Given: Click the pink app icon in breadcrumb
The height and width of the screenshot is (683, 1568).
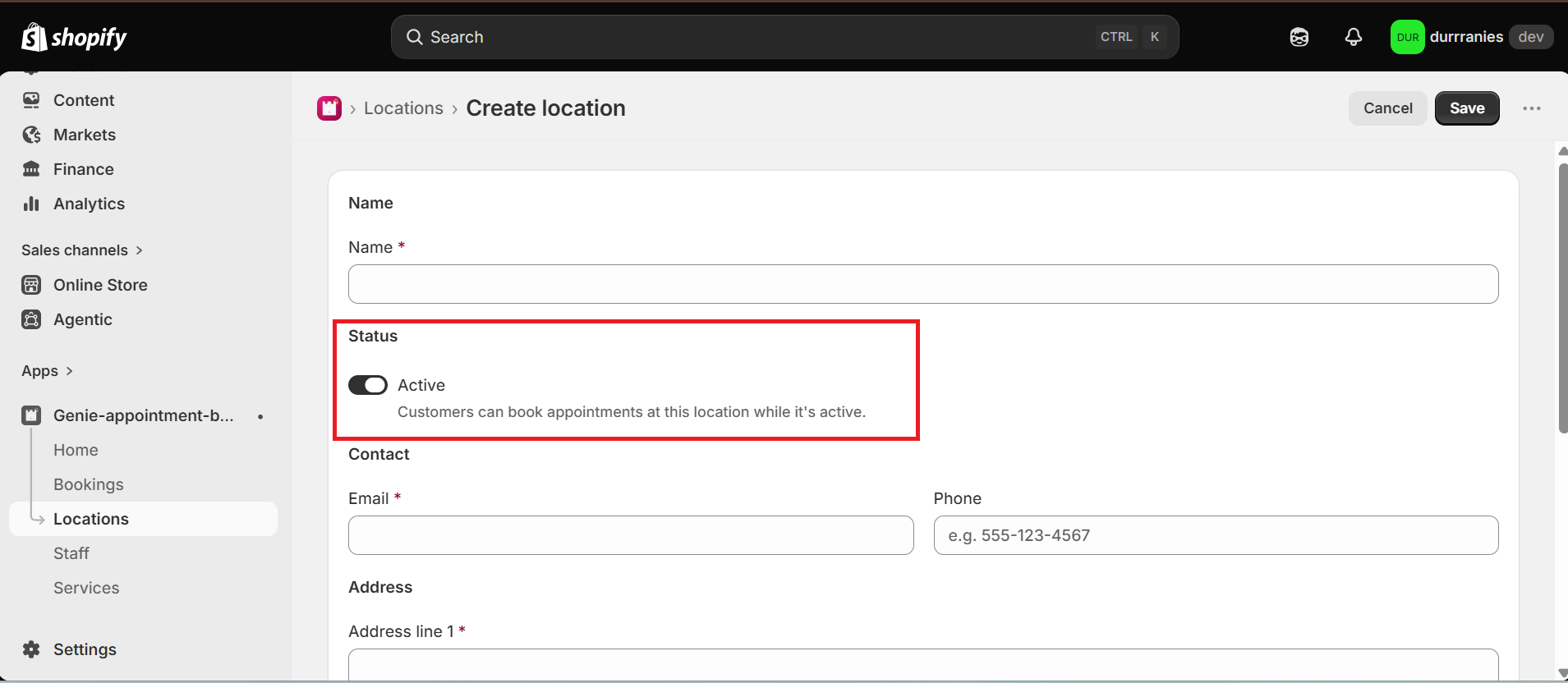Looking at the screenshot, I should pos(329,108).
